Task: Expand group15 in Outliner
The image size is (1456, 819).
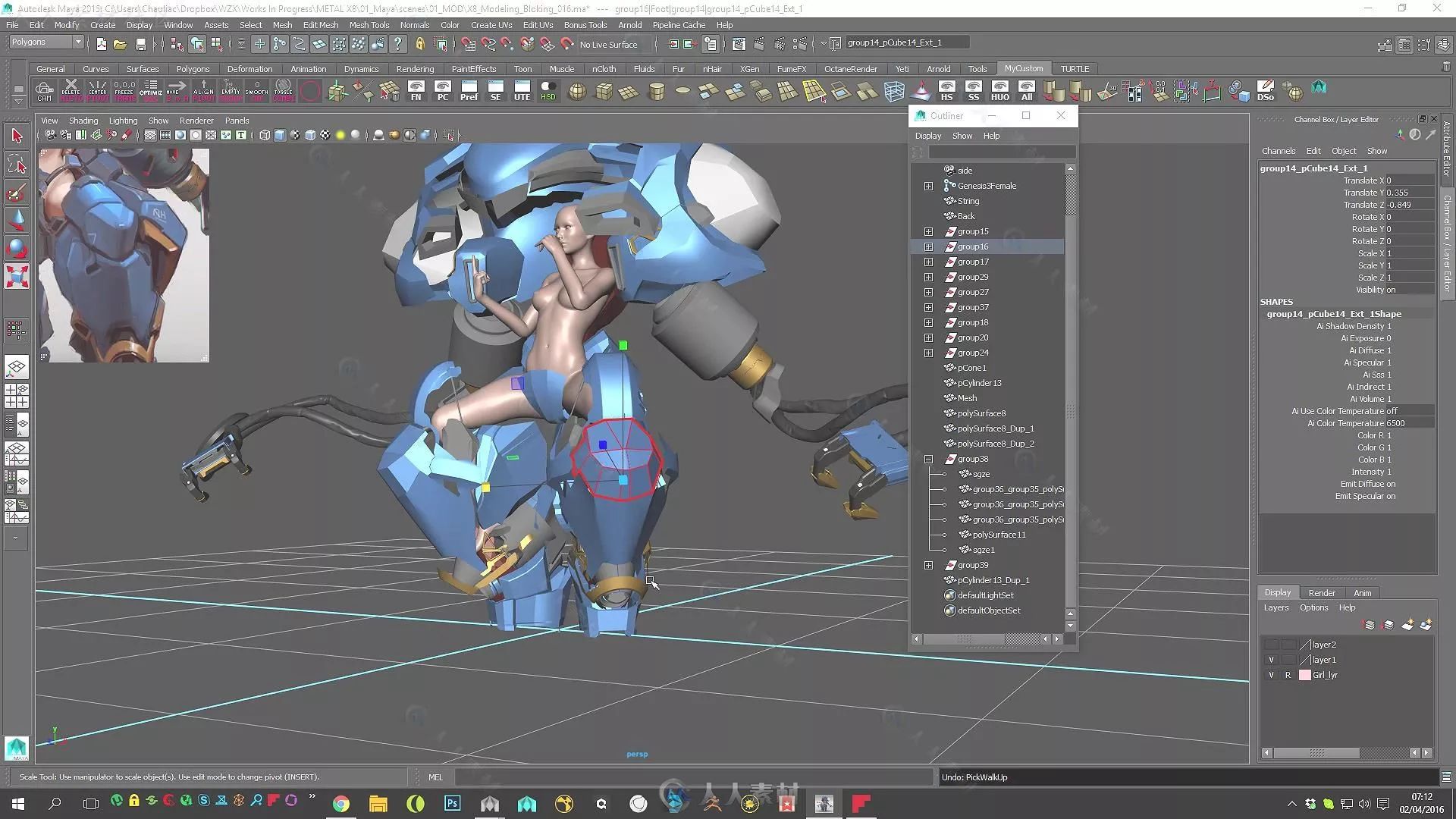Action: click(x=928, y=231)
